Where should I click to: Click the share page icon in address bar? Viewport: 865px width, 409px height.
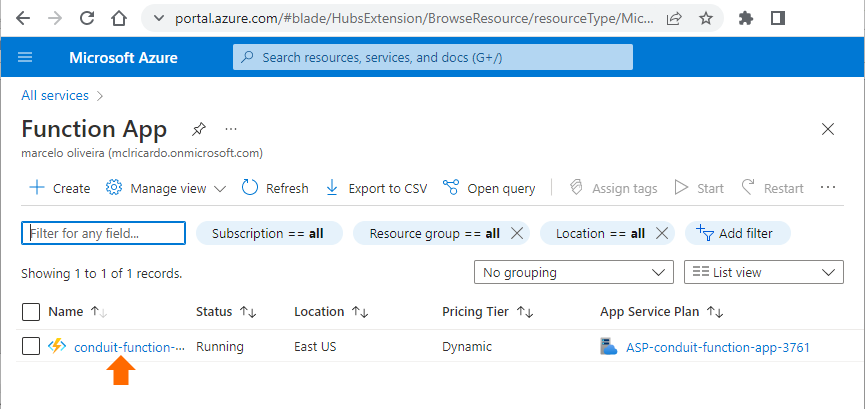(x=674, y=19)
